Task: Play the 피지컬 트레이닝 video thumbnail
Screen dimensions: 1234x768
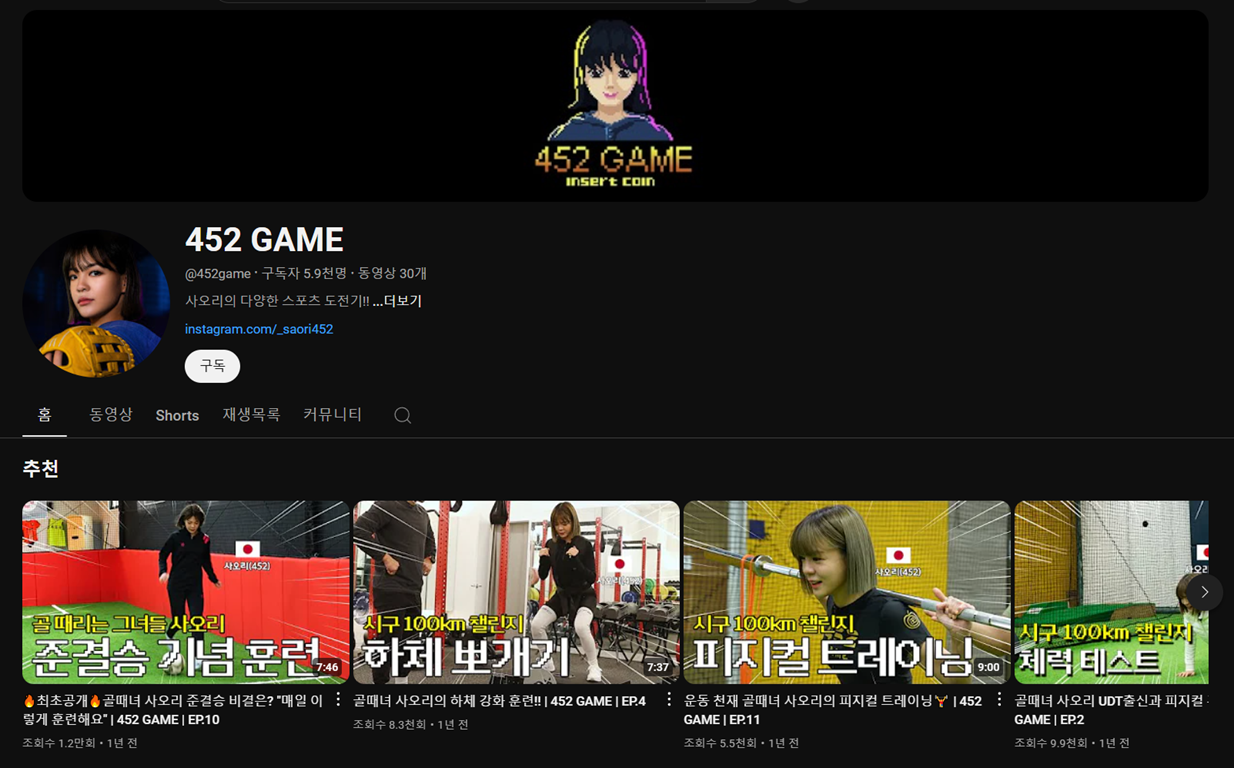Action: point(847,592)
